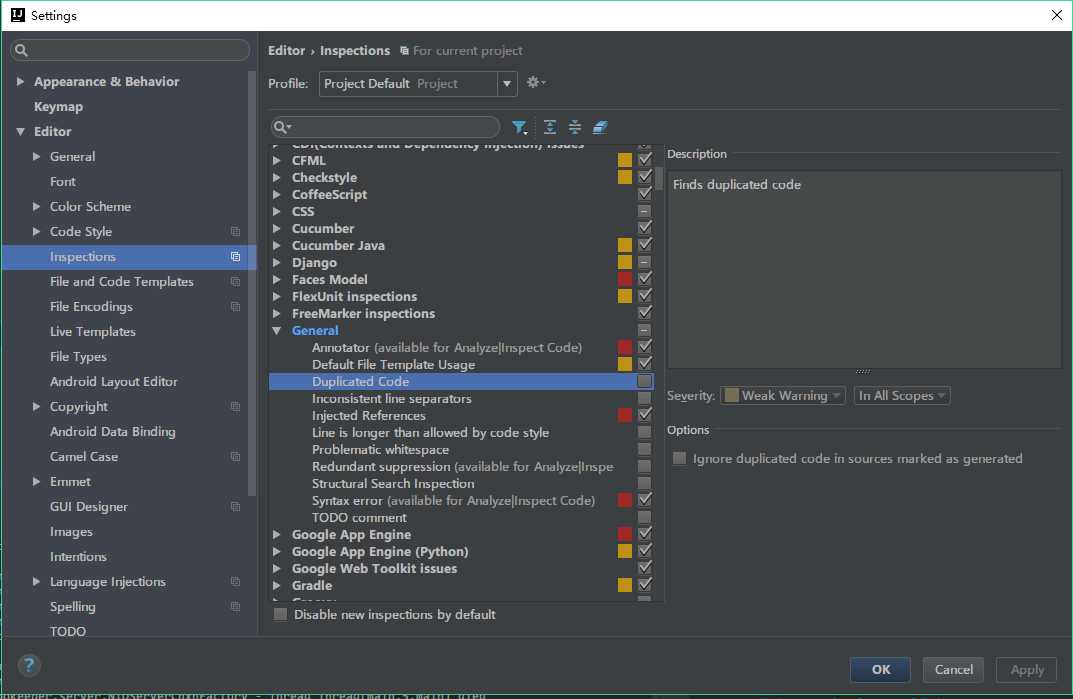
Task: Click the project icon beside File Encodings
Action: 235,307
